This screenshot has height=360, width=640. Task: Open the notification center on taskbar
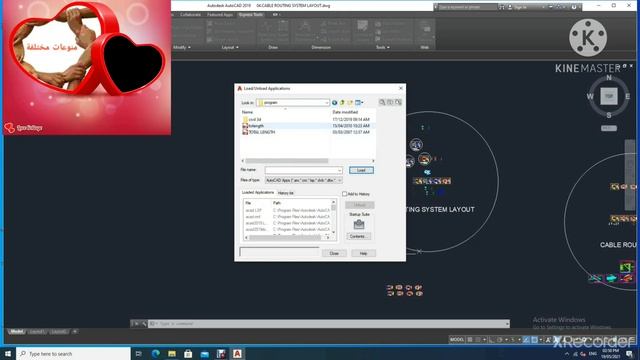point(629,354)
